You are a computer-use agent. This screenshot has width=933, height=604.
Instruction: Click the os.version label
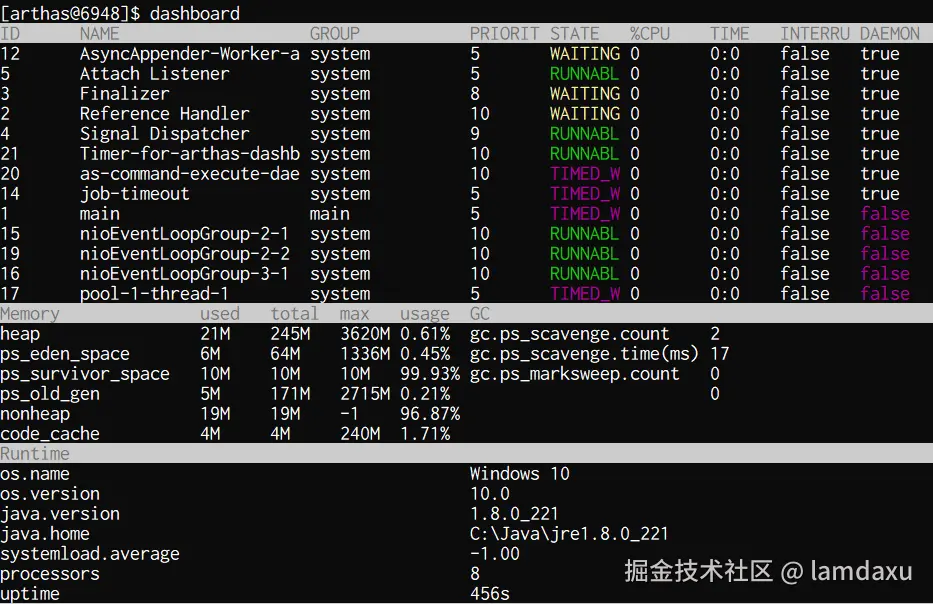[x=50, y=494]
